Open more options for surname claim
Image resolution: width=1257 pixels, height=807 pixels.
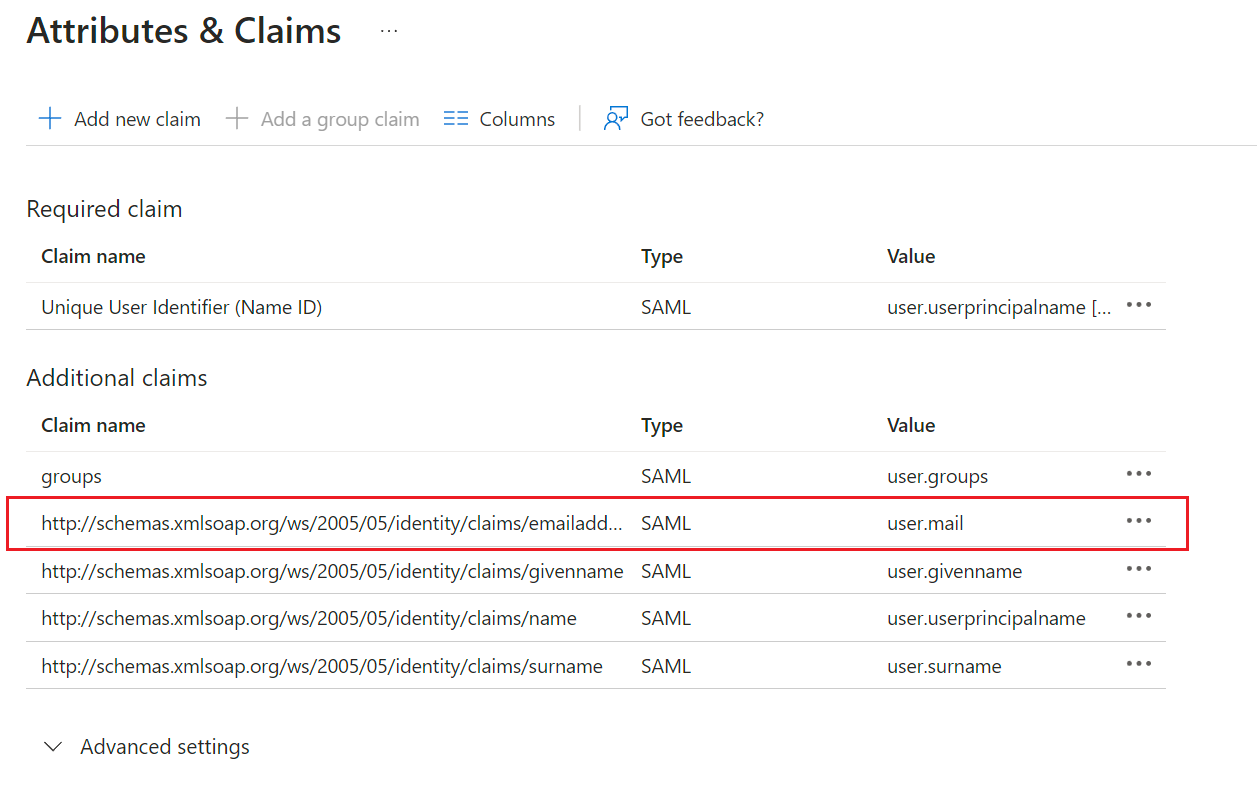[1139, 664]
